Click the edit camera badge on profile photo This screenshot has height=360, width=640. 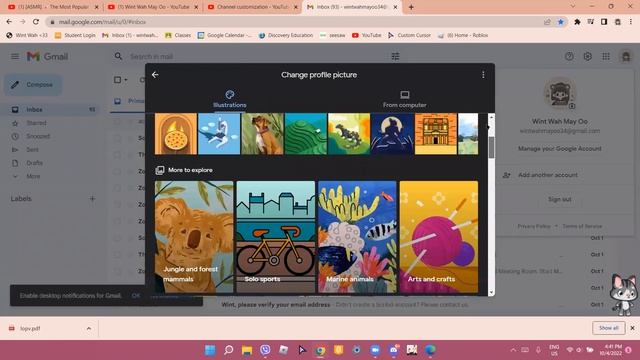[x=572, y=106]
